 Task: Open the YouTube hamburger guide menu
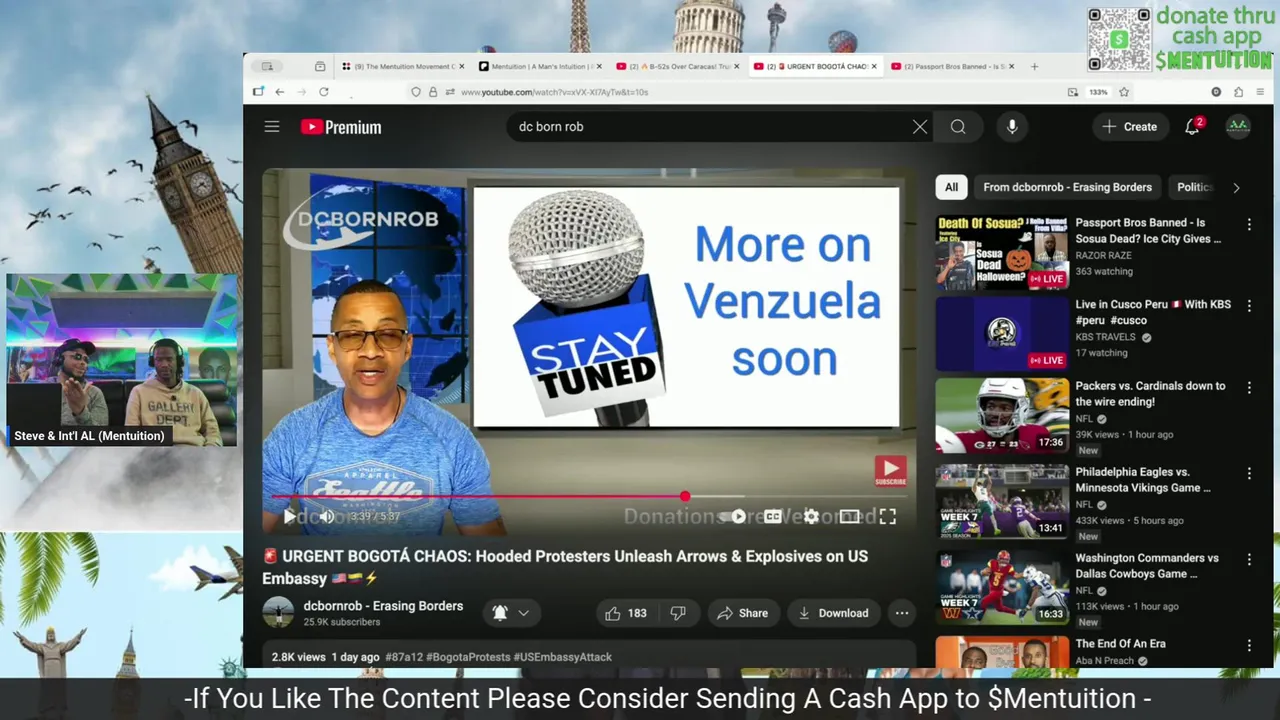click(272, 127)
